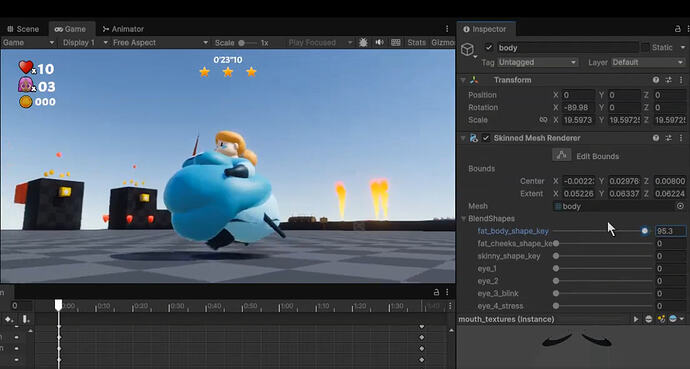This screenshot has width=690, height=369.
Task: Collapse the BlendShapes foldout
Action: pyautogui.click(x=464, y=219)
